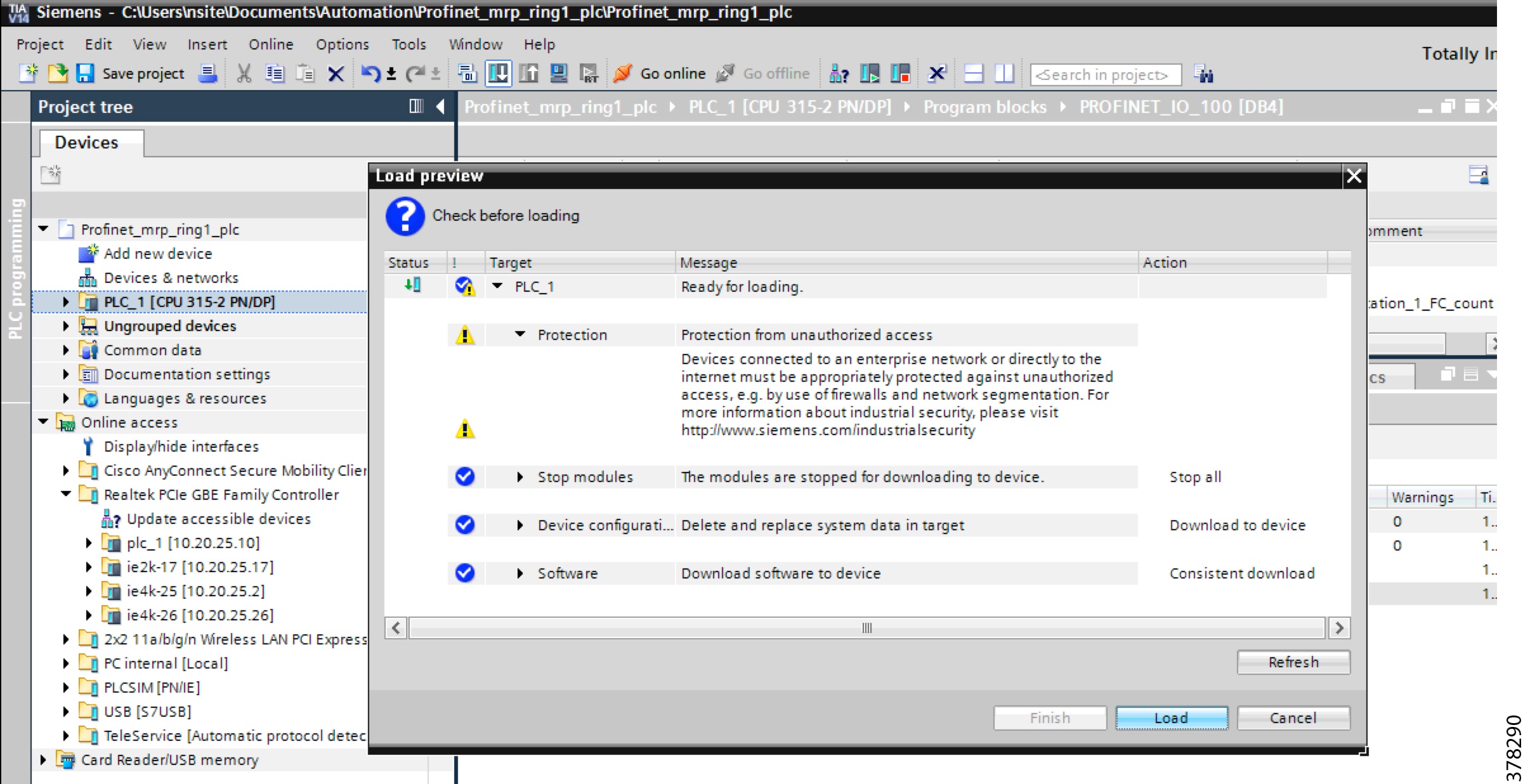This screenshot has height=784, width=1523.
Task: Click the Undo arrow icon
Action: [371, 74]
